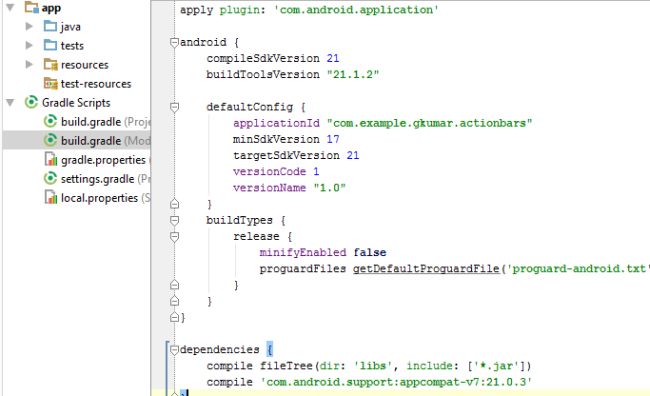Viewport: 650px width, 396px height.
Task: Select the test-resources folder
Action: pyautogui.click(x=96, y=84)
